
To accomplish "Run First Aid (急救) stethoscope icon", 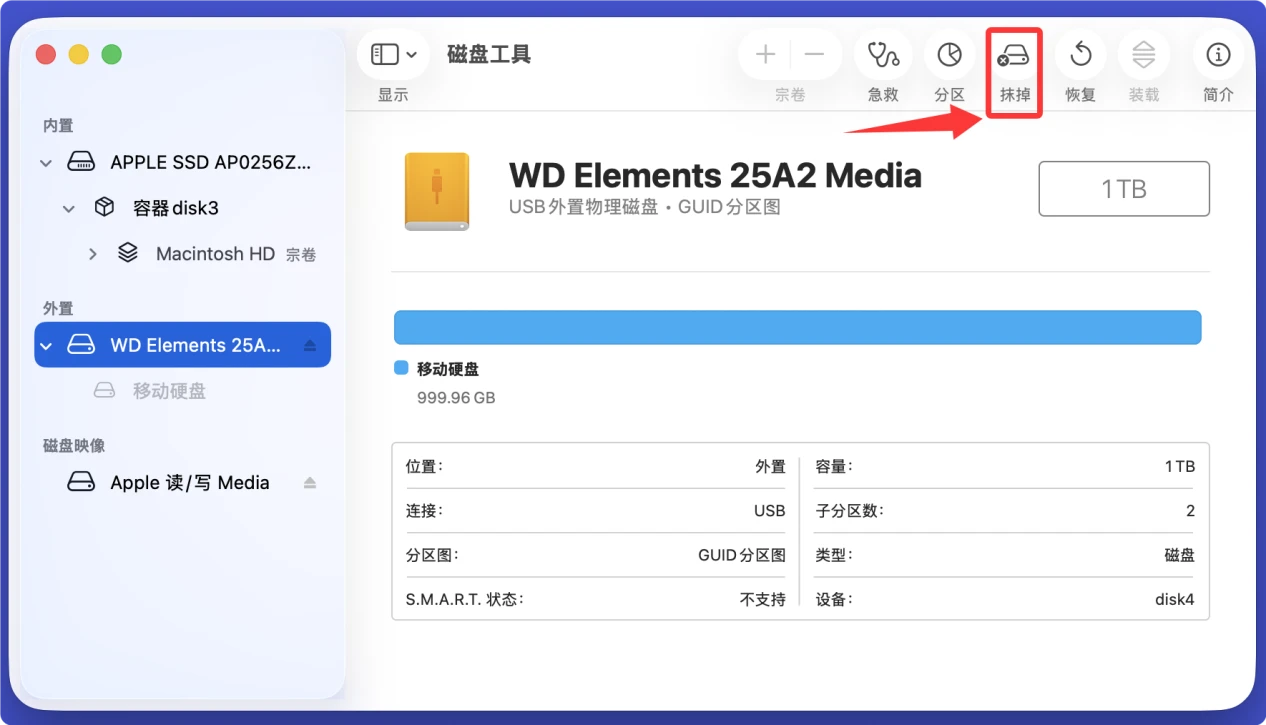I will [883, 54].
